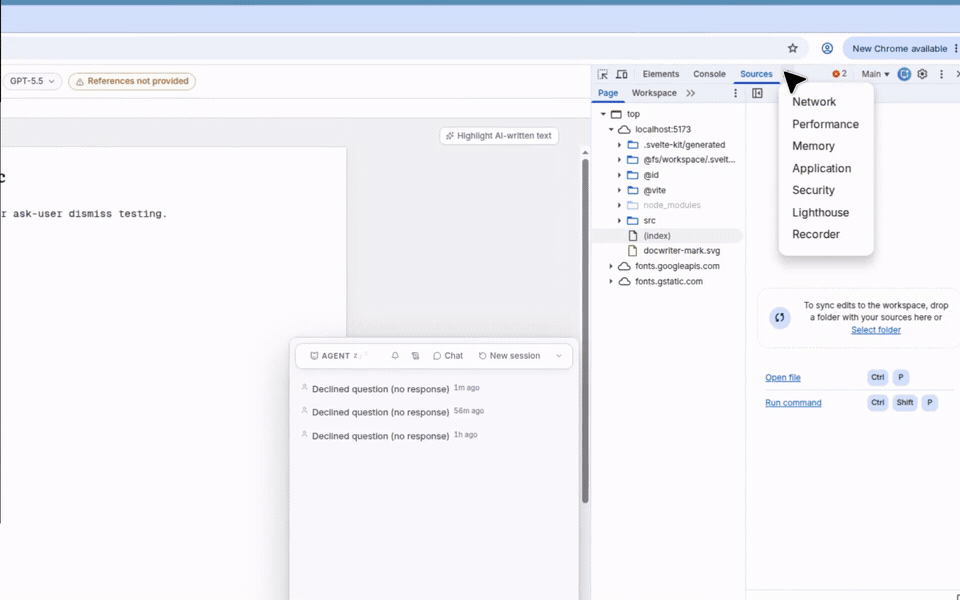Switch to the Elements tab
Image resolution: width=960 pixels, height=600 pixels.
661,74
